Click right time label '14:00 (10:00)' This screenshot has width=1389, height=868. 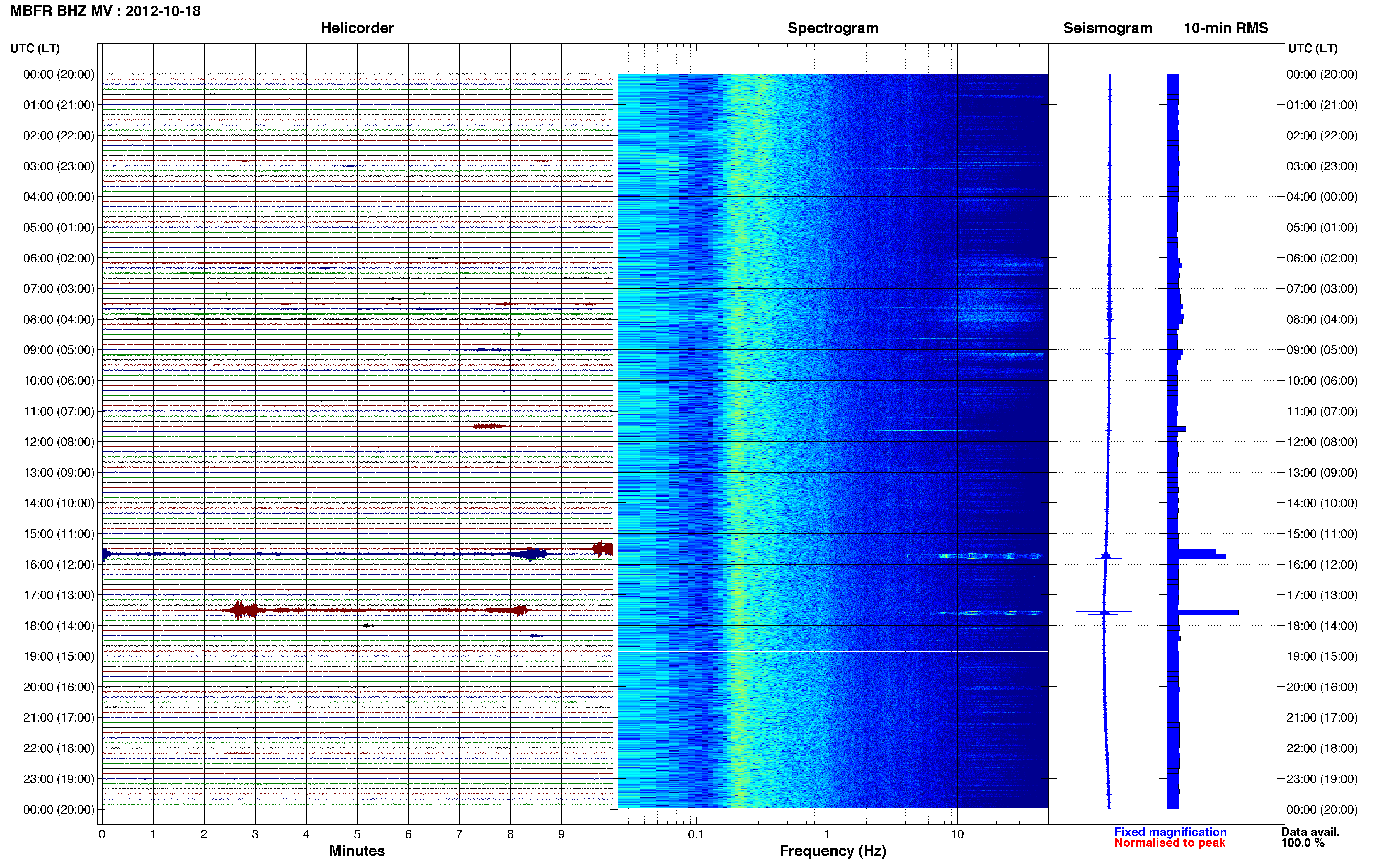click(1322, 503)
